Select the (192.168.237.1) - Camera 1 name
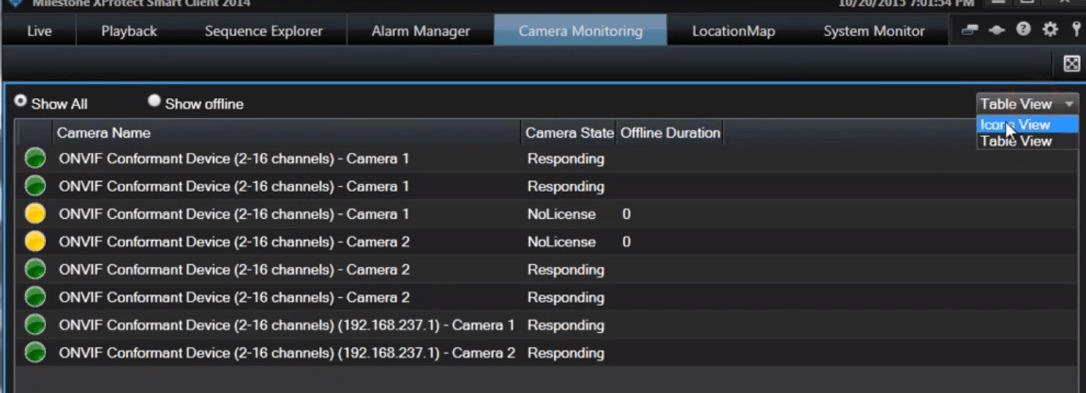 coord(287,325)
